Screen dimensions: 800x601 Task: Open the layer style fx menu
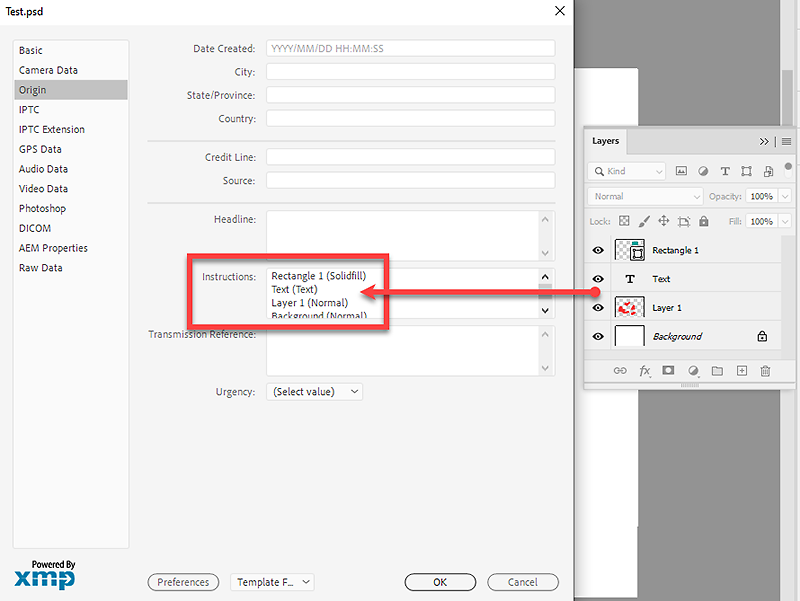[644, 371]
